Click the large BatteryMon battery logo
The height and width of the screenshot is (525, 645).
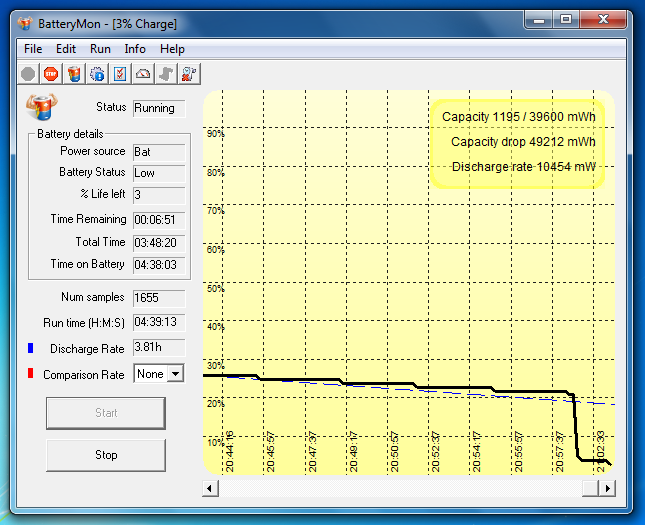(x=42, y=107)
